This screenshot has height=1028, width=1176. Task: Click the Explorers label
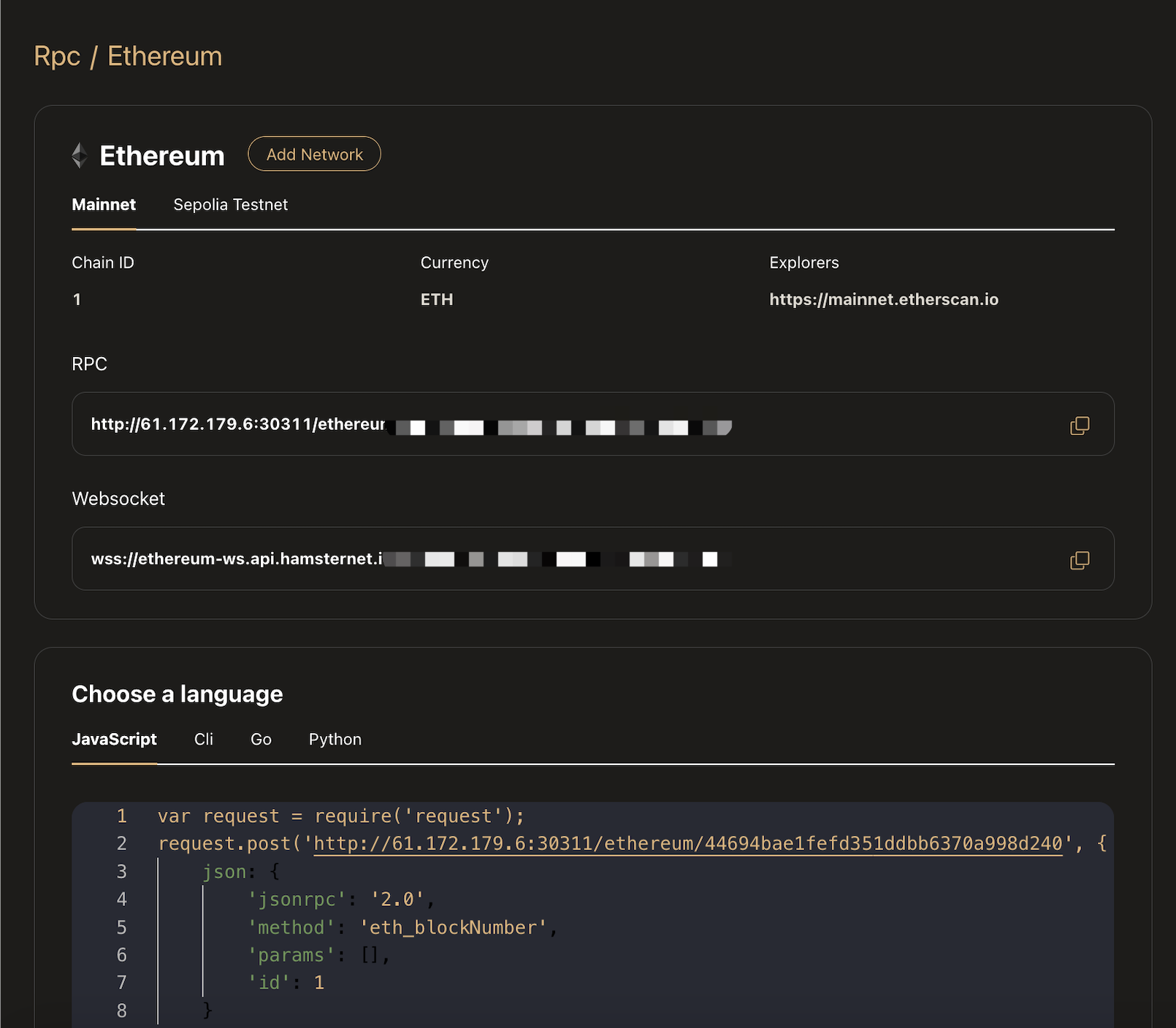(804, 263)
